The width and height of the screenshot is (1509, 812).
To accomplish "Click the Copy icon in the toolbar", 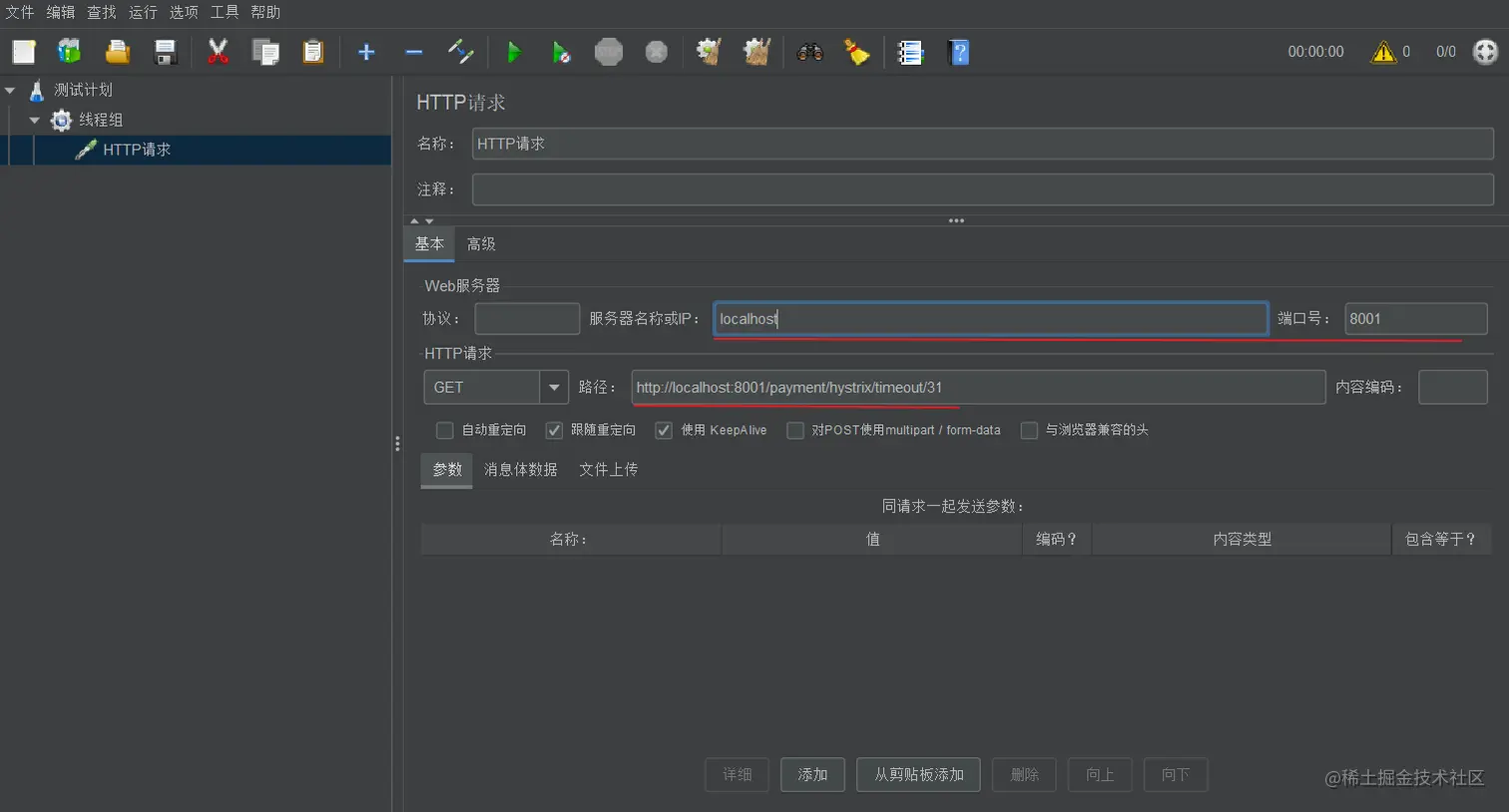I will pyautogui.click(x=265, y=52).
